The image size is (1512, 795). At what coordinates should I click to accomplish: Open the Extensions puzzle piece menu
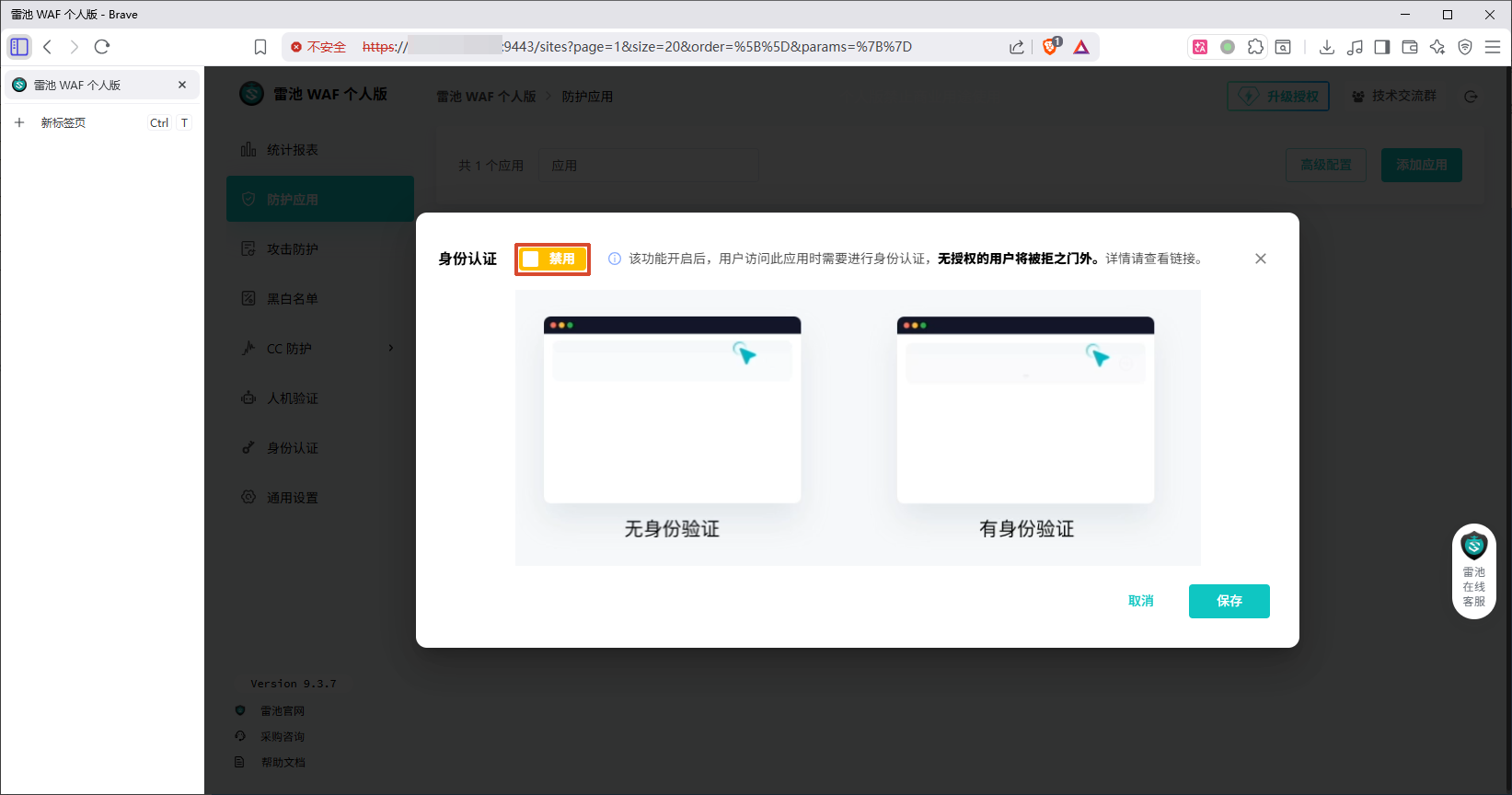[x=1255, y=47]
